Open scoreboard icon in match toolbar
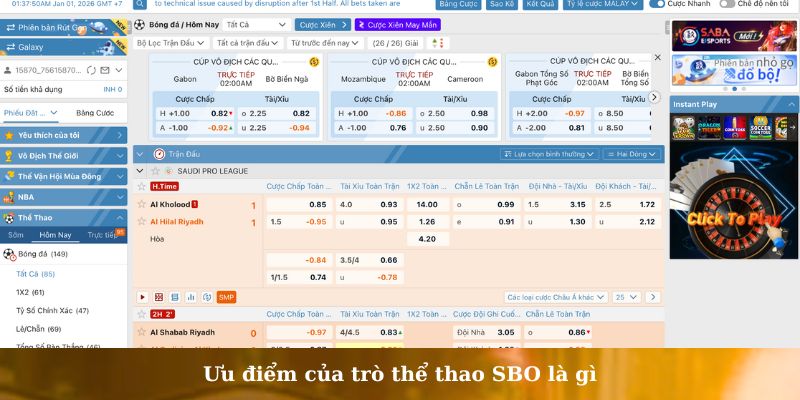 tap(175, 297)
